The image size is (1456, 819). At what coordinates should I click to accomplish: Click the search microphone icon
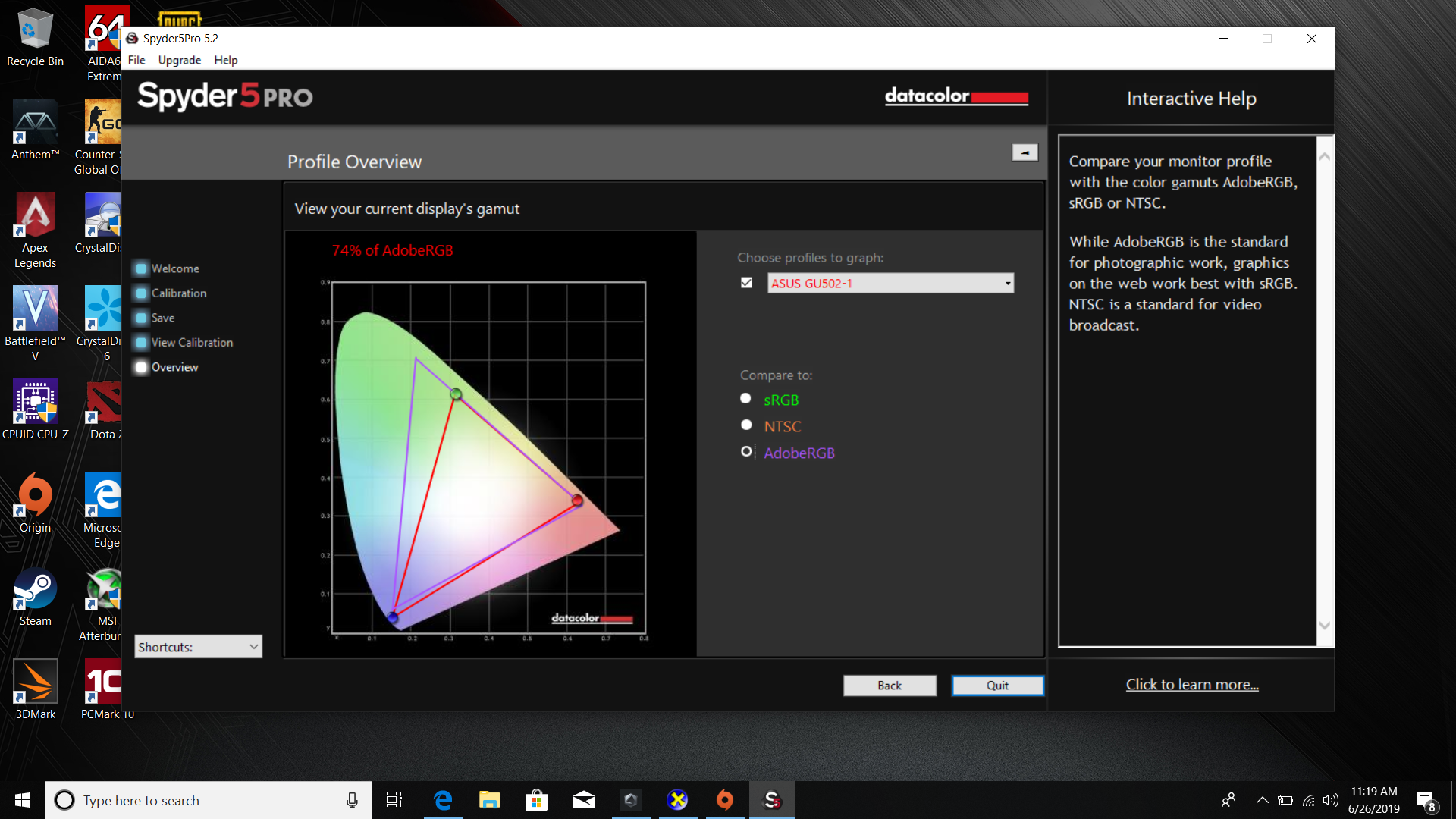(x=352, y=800)
